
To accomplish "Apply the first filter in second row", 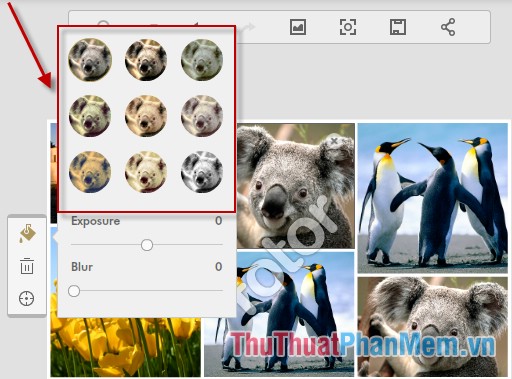I will point(90,116).
